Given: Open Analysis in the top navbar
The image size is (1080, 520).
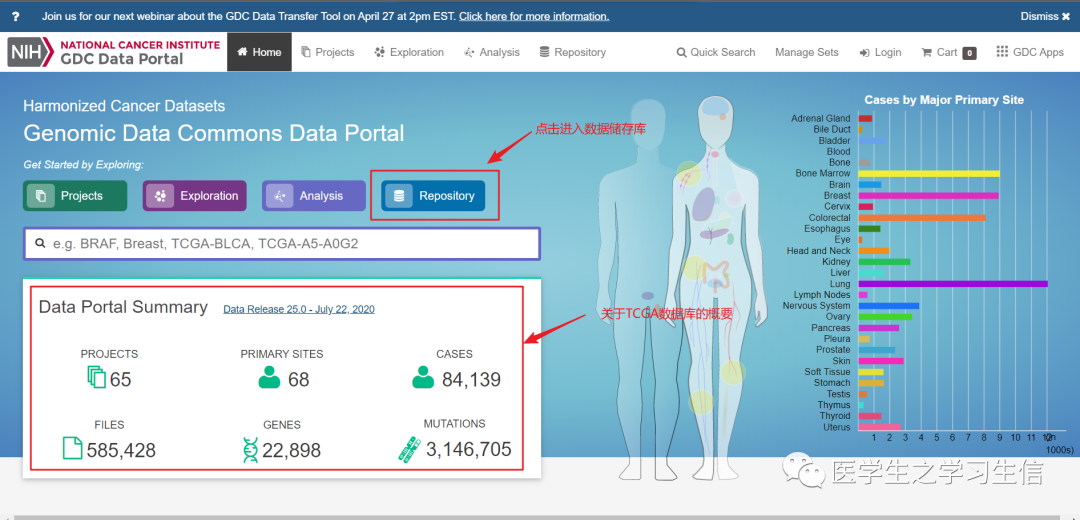Looking at the screenshot, I should coord(492,52).
